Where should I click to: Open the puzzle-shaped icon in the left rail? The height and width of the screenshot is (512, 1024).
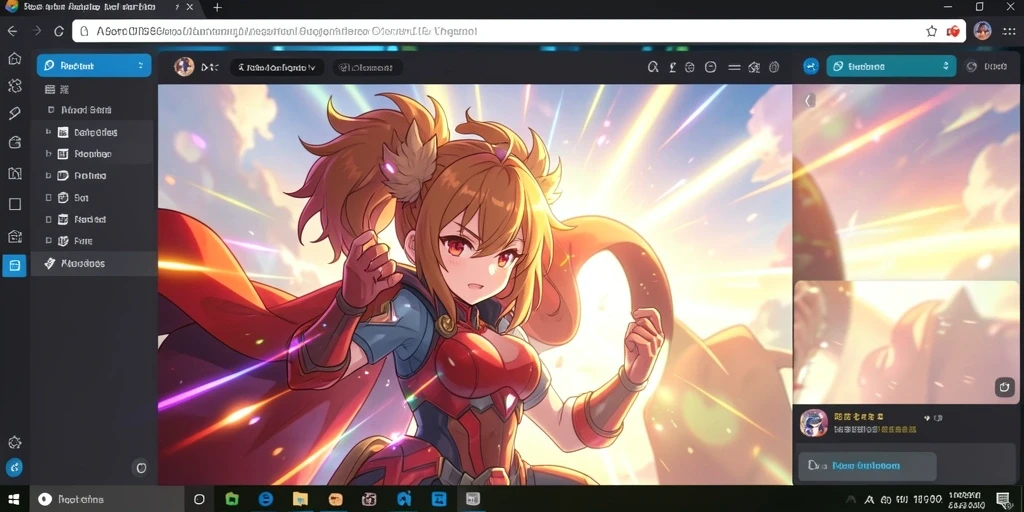click(14, 86)
